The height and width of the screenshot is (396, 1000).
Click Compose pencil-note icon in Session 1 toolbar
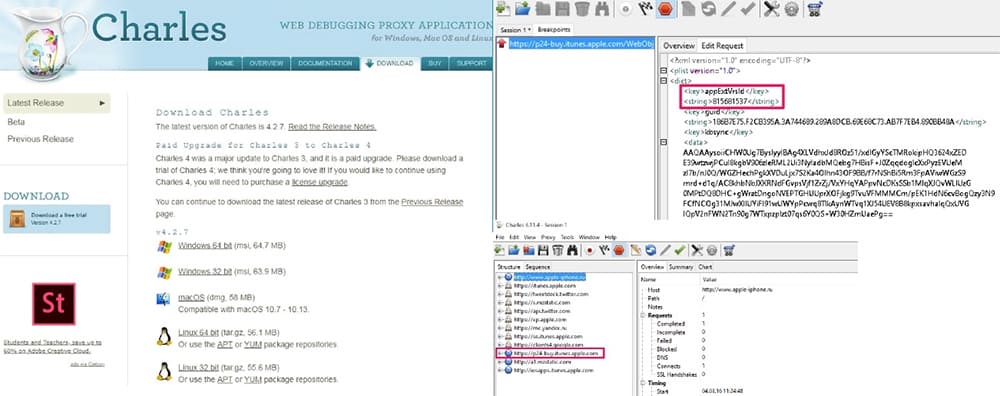(636, 250)
